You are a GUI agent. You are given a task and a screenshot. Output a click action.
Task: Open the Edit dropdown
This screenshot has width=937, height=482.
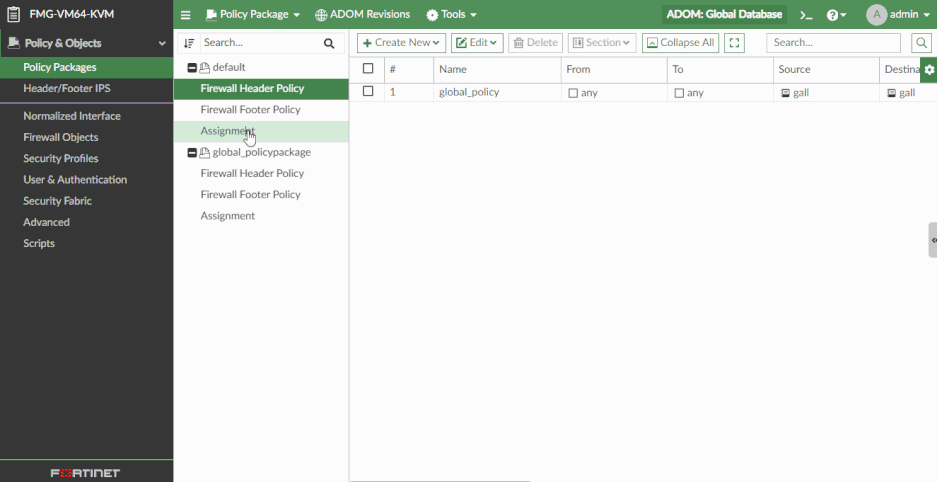tap(477, 43)
